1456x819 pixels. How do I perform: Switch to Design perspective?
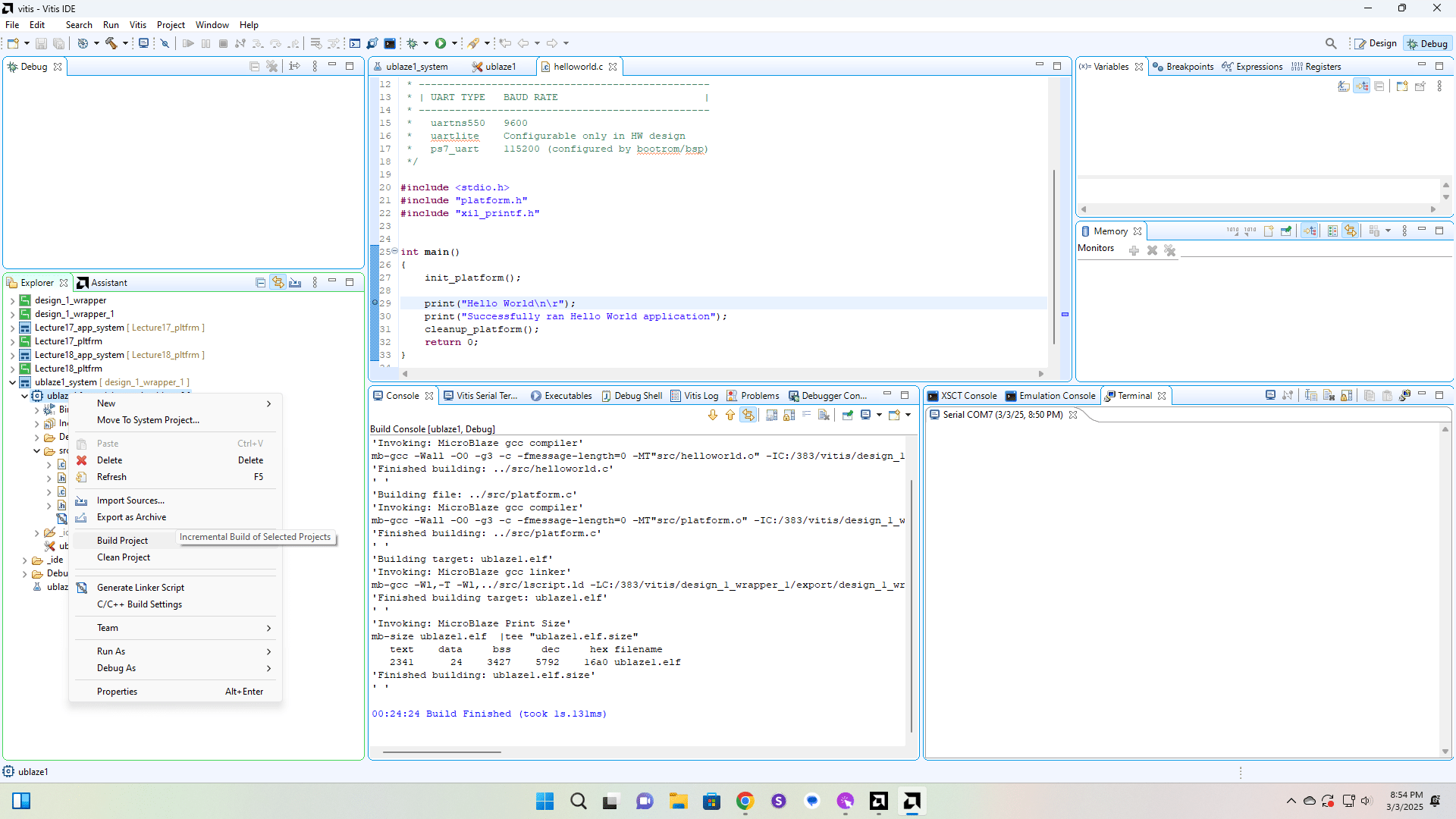1376,43
